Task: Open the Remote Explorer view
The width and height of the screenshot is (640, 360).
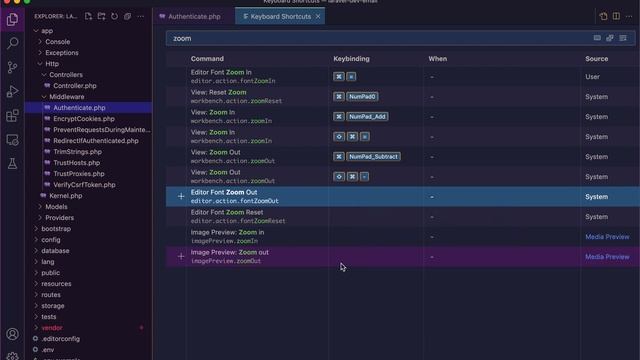Action: point(12,140)
